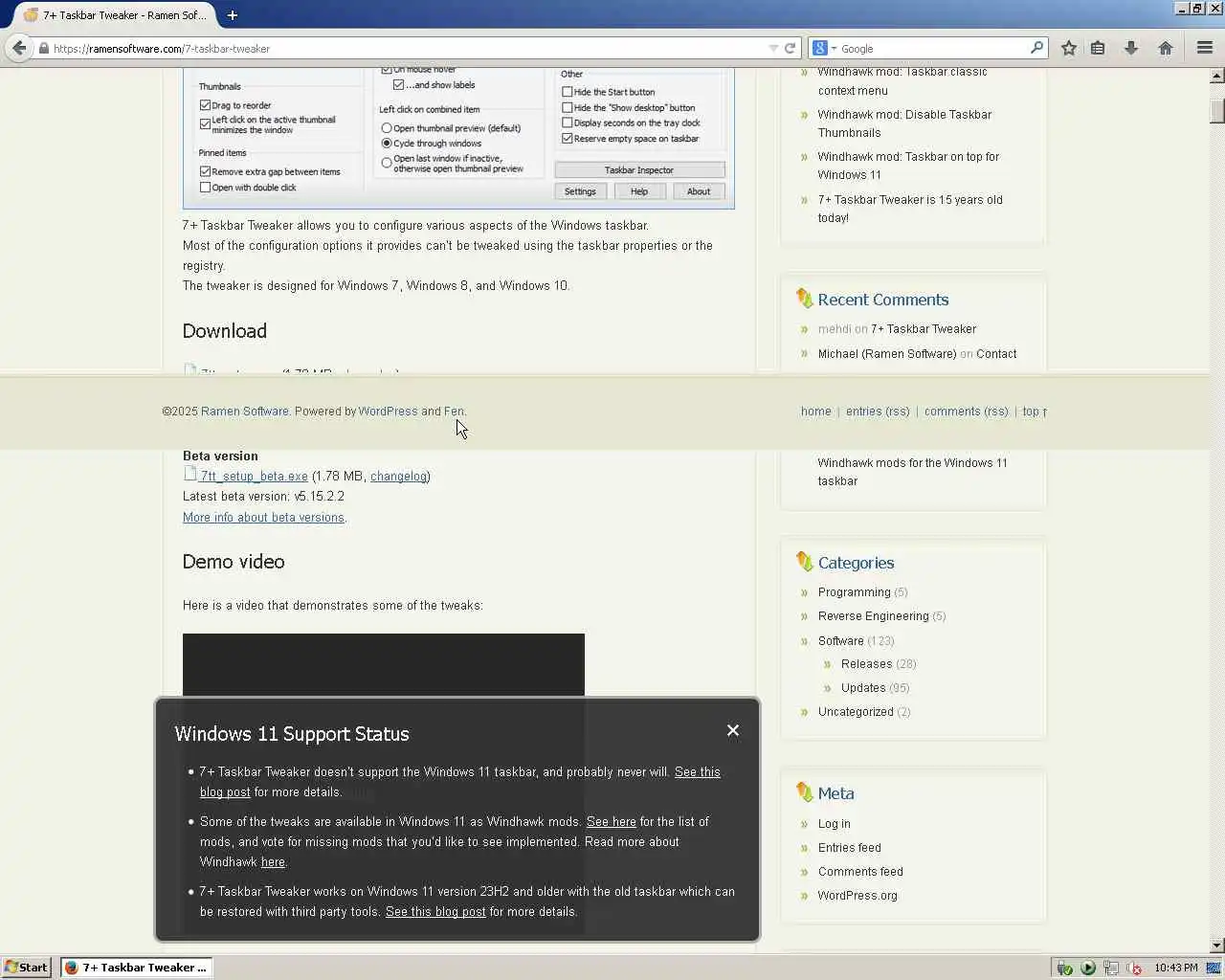Go to the browser home page icon
This screenshot has height=980, width=1225.
1166,48
